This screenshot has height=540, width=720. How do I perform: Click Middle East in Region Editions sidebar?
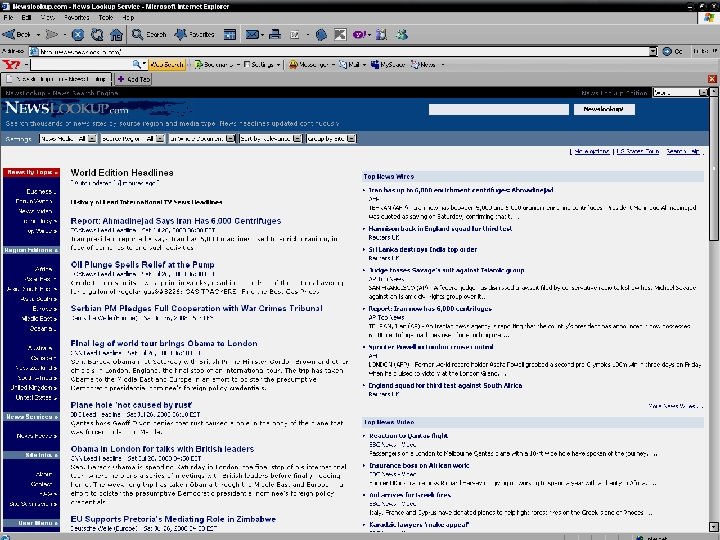[39, 319]
